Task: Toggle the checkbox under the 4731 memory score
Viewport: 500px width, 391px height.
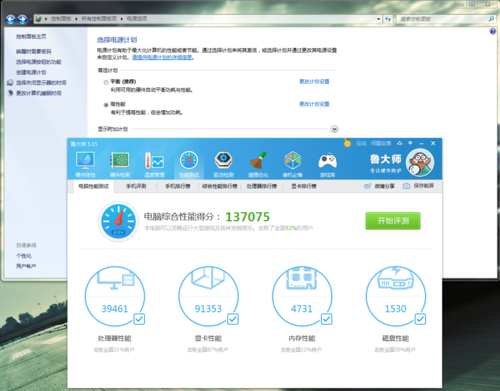Action: click(326, 319)
